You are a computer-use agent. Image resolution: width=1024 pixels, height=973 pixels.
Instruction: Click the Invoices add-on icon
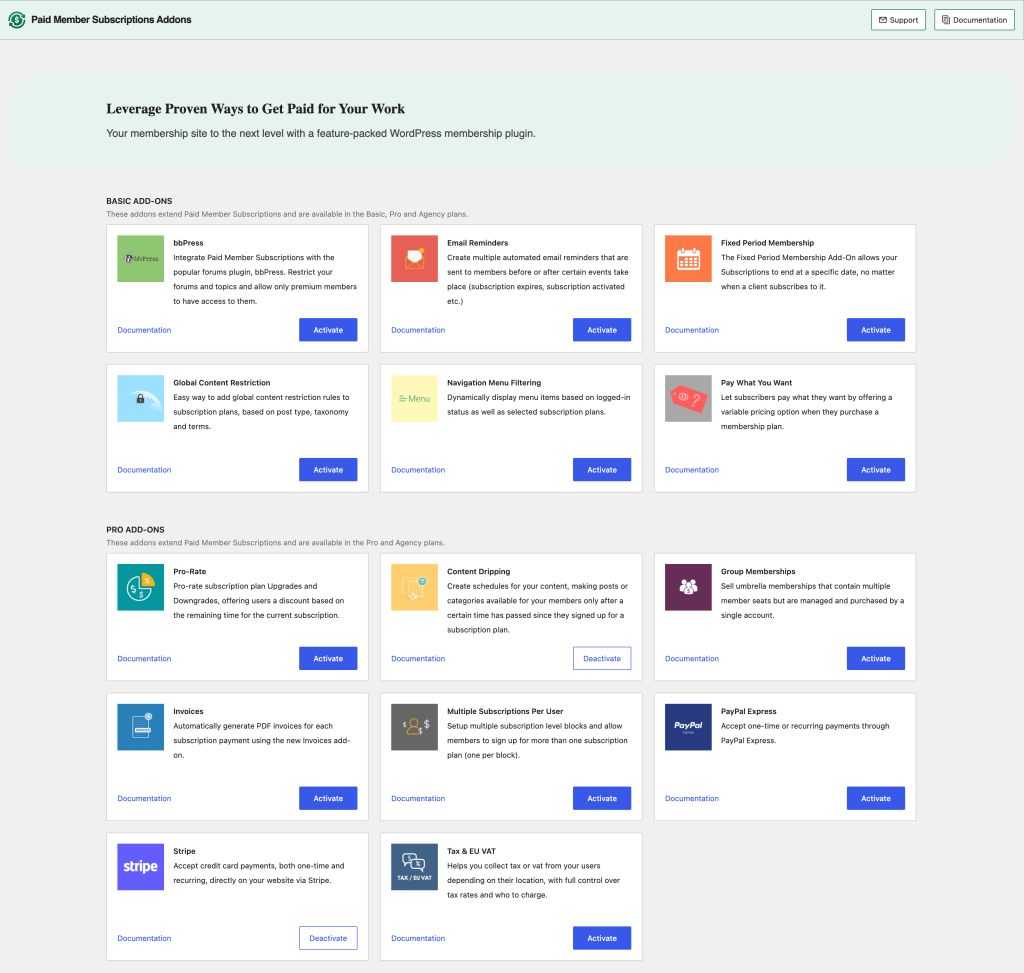coord(140,727)
